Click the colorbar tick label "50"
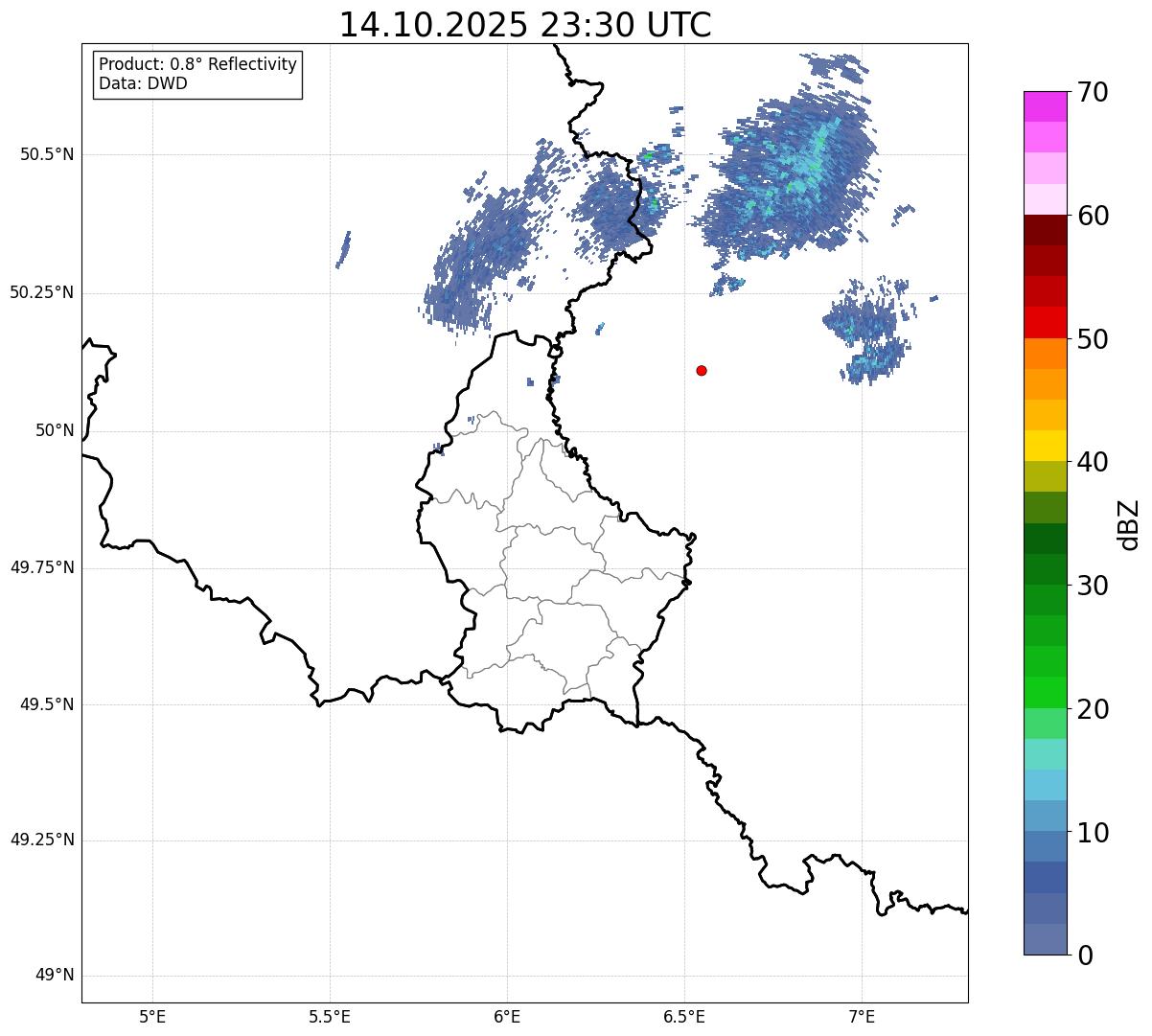Viewport: 1152px width, 1036px height. point(1093,339)
